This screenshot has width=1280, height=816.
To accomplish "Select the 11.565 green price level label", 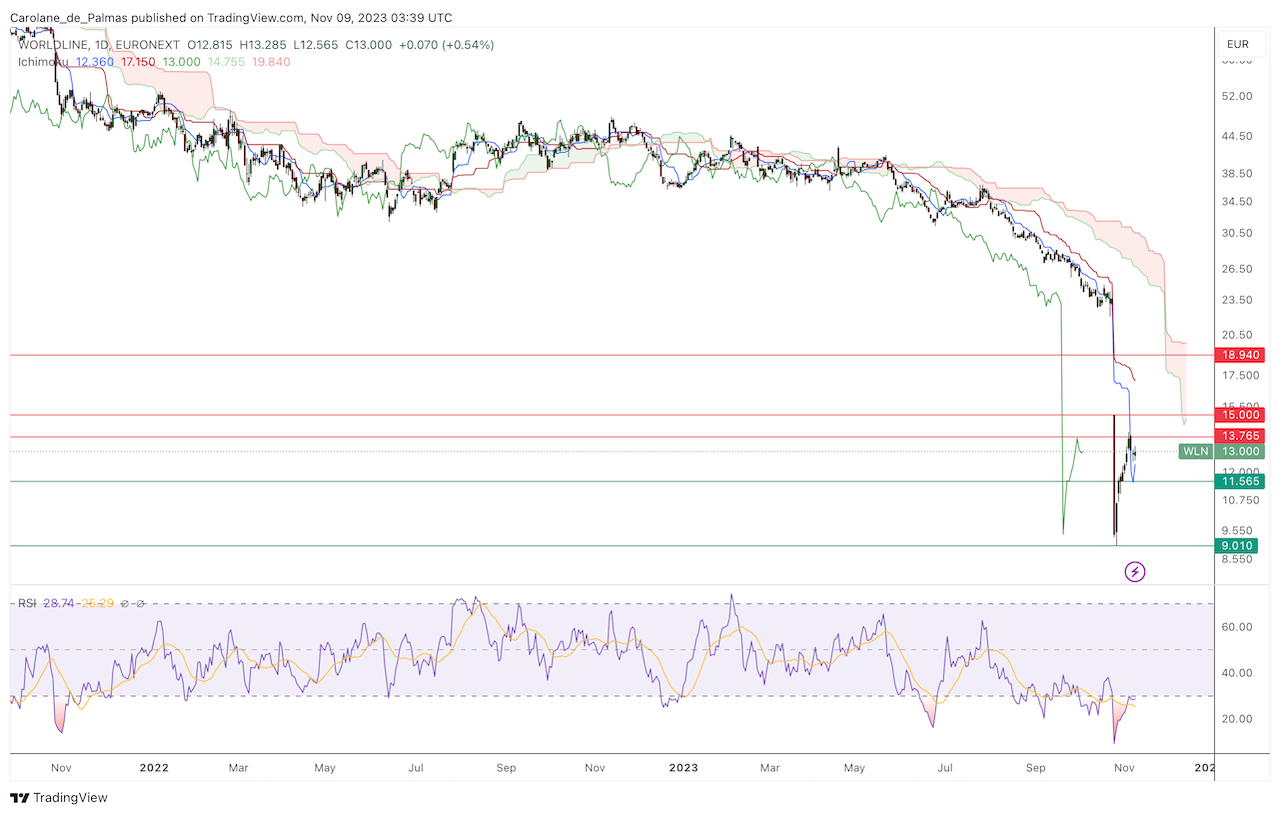I will [x=1239, y=481].
